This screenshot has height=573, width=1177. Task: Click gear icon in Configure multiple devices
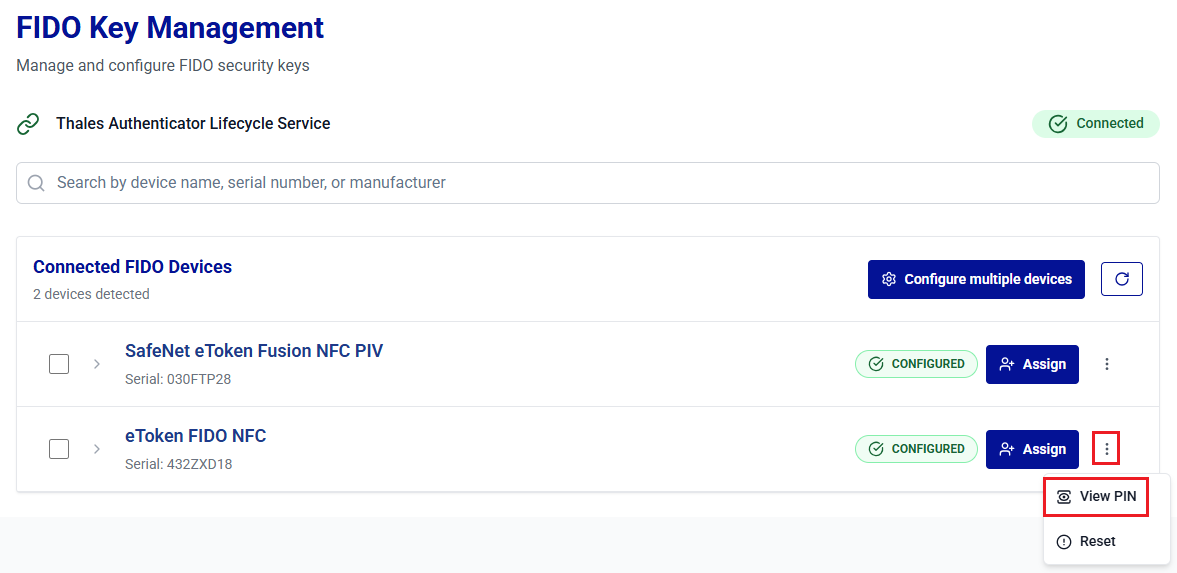[x=888, y=279]
